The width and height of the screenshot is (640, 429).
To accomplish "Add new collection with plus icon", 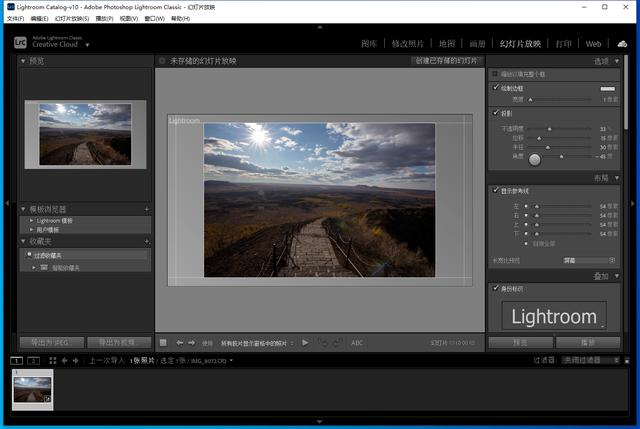I will (147, 242).
